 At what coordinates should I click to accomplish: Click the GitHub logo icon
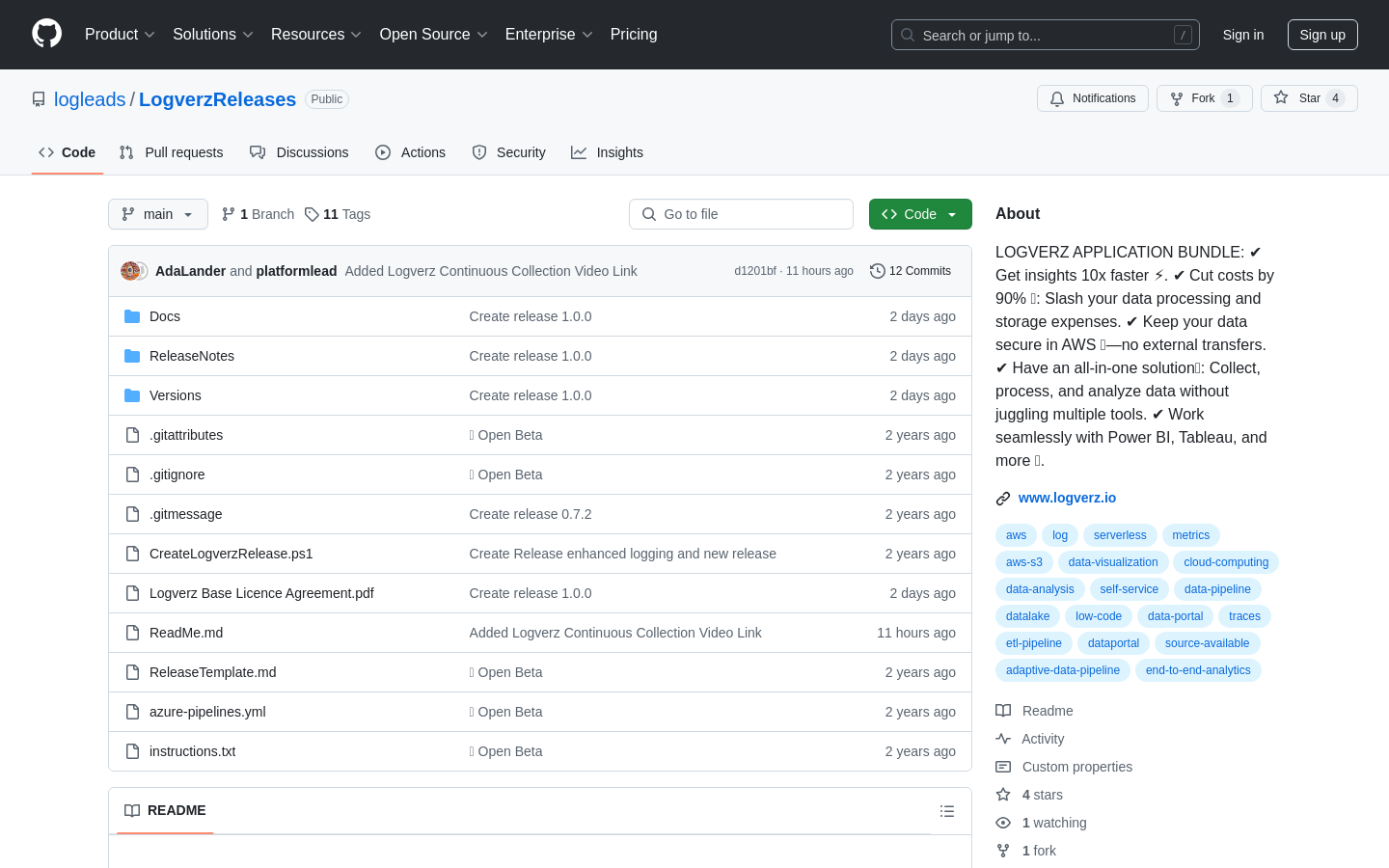point(46,34)
